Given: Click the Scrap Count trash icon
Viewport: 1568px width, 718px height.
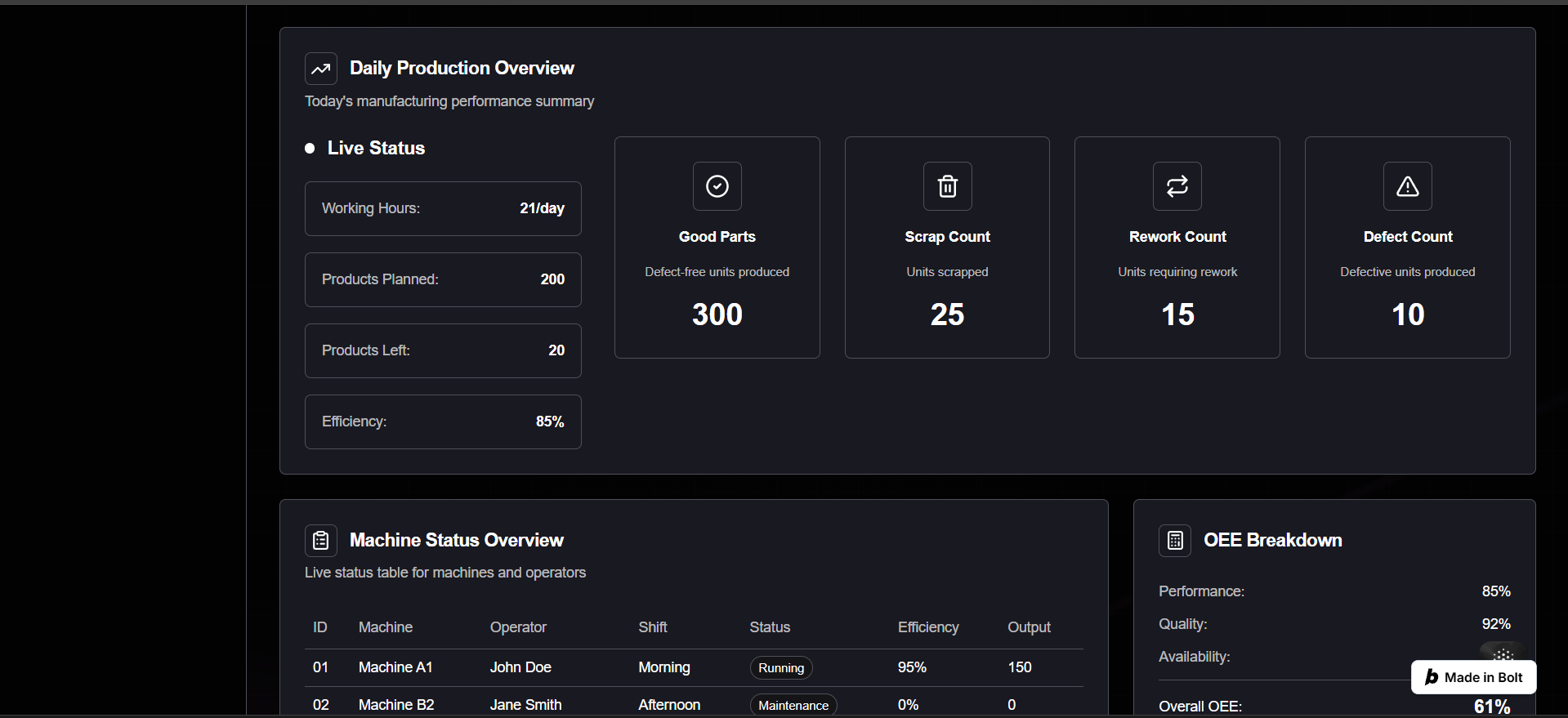Looking at the screenshot, I should pyautogui.click(x=947, y=186).
